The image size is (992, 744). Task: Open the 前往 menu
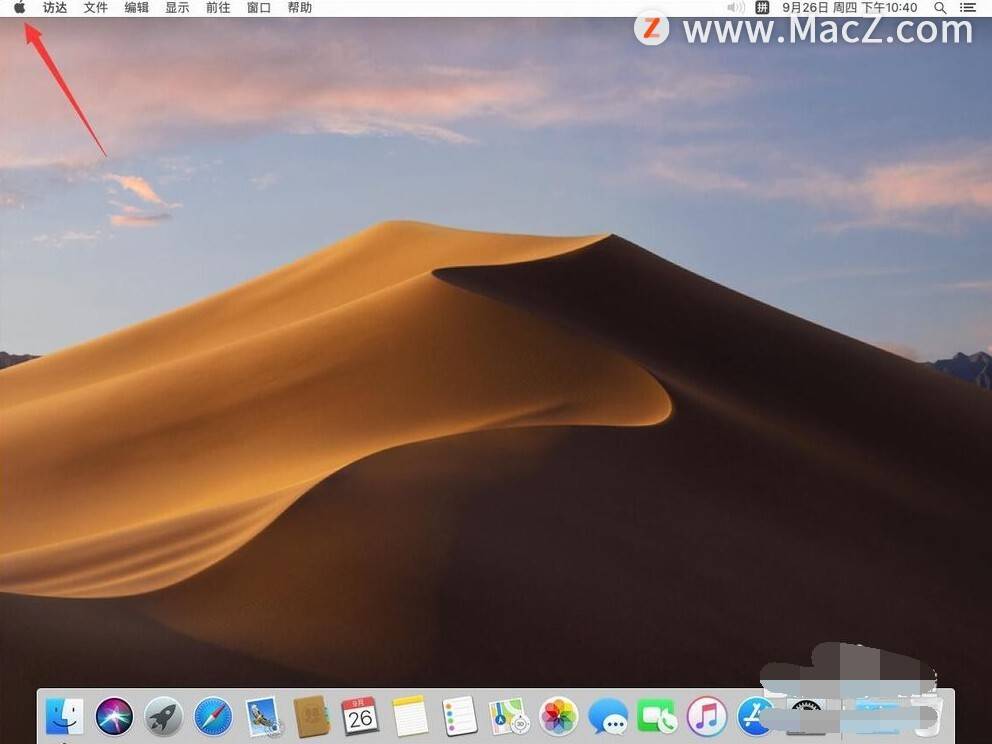point(218,8)
